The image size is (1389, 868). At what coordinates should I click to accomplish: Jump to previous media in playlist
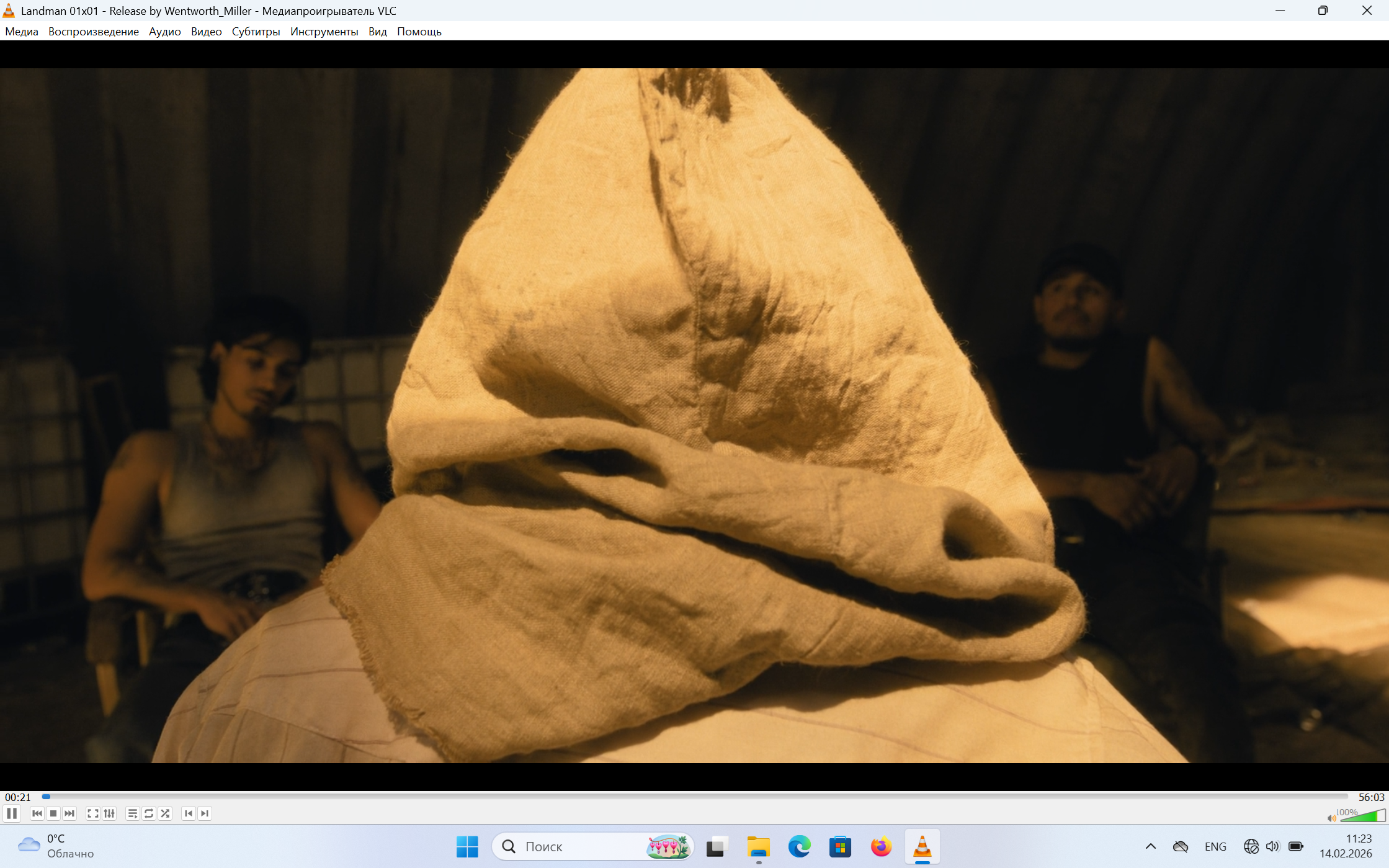click(37, 813)
